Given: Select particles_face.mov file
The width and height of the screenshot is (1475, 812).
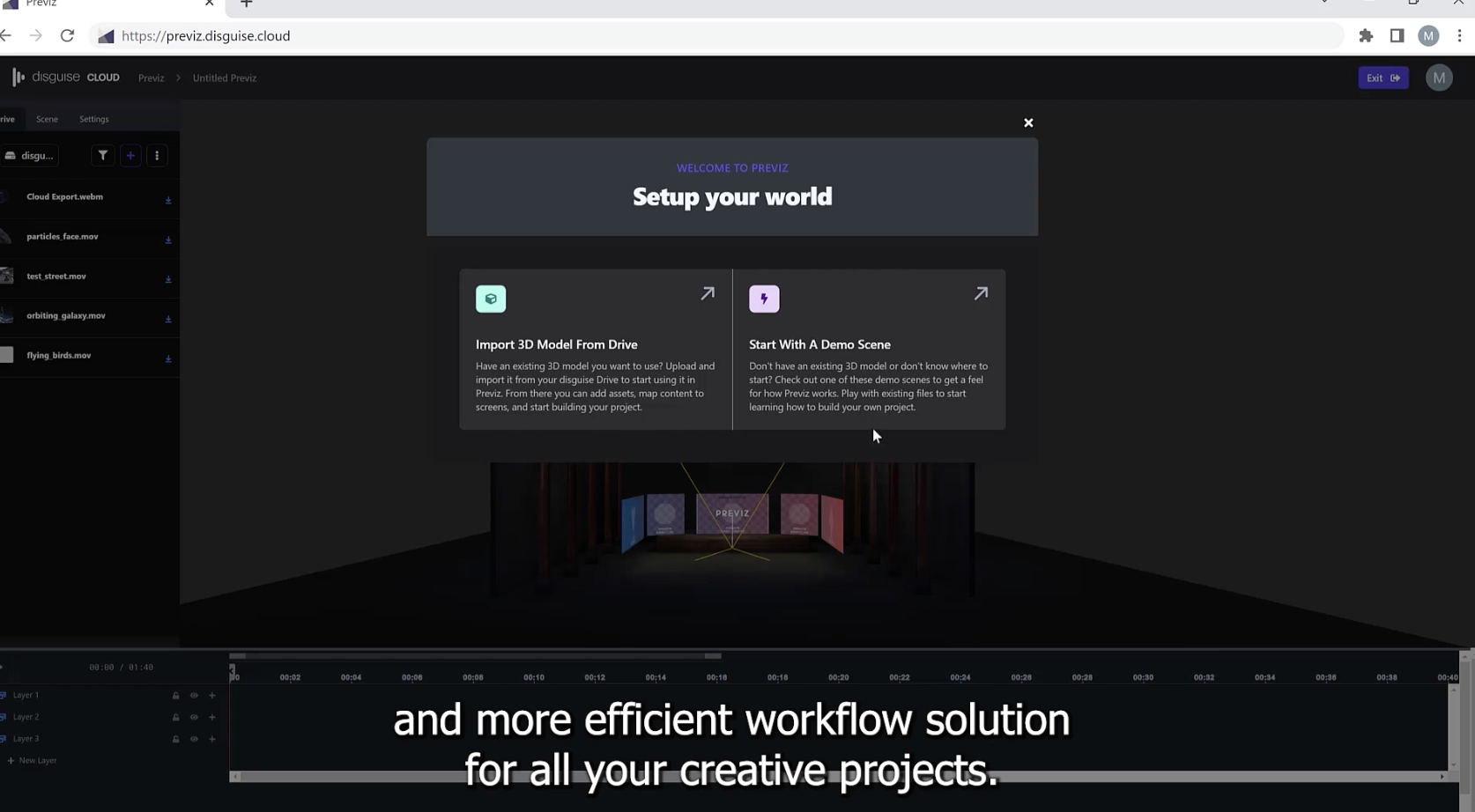Looking at the screenshot, I should 63,236.
